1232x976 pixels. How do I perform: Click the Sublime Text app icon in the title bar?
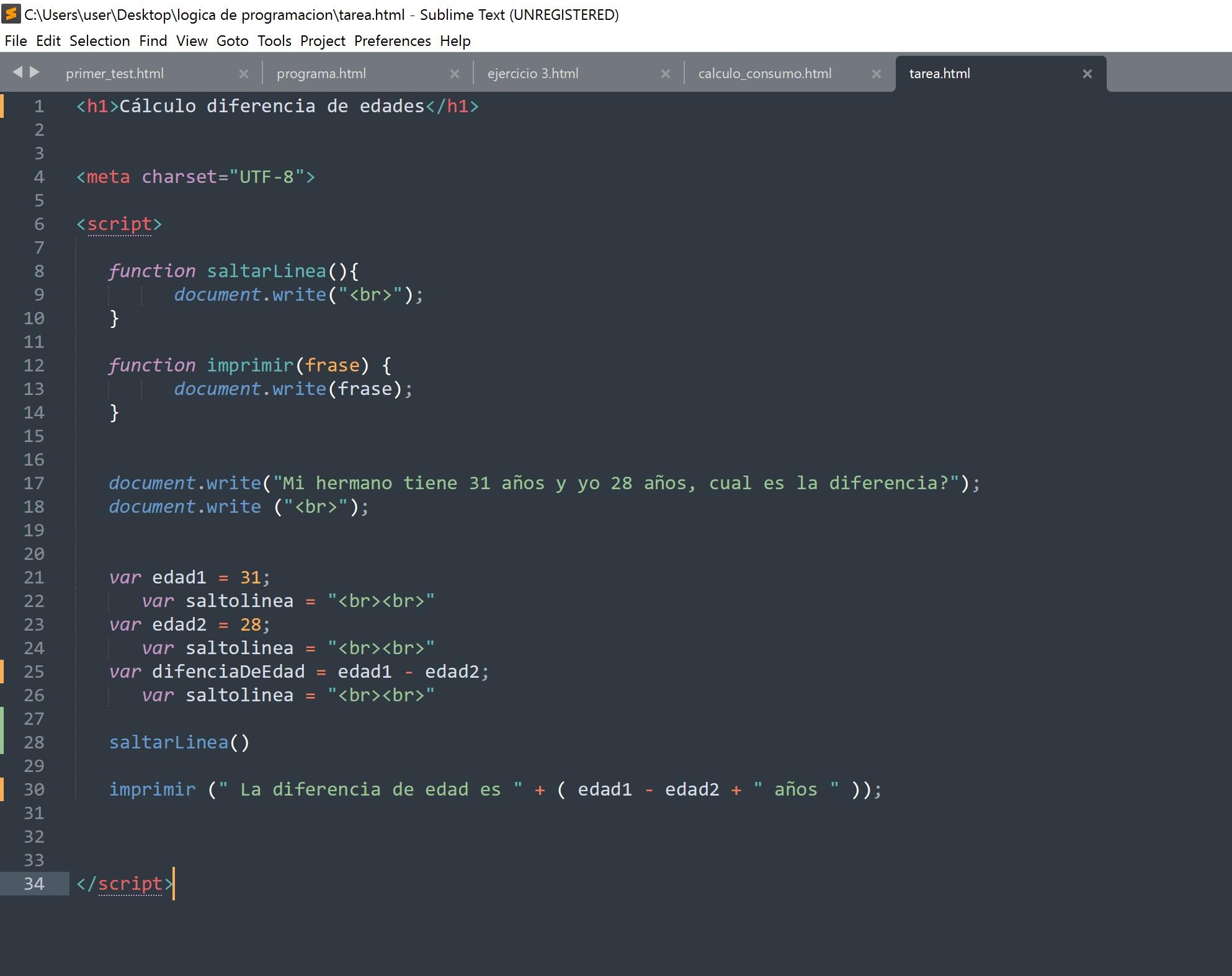pyautogui.click(x=11, y=13)
